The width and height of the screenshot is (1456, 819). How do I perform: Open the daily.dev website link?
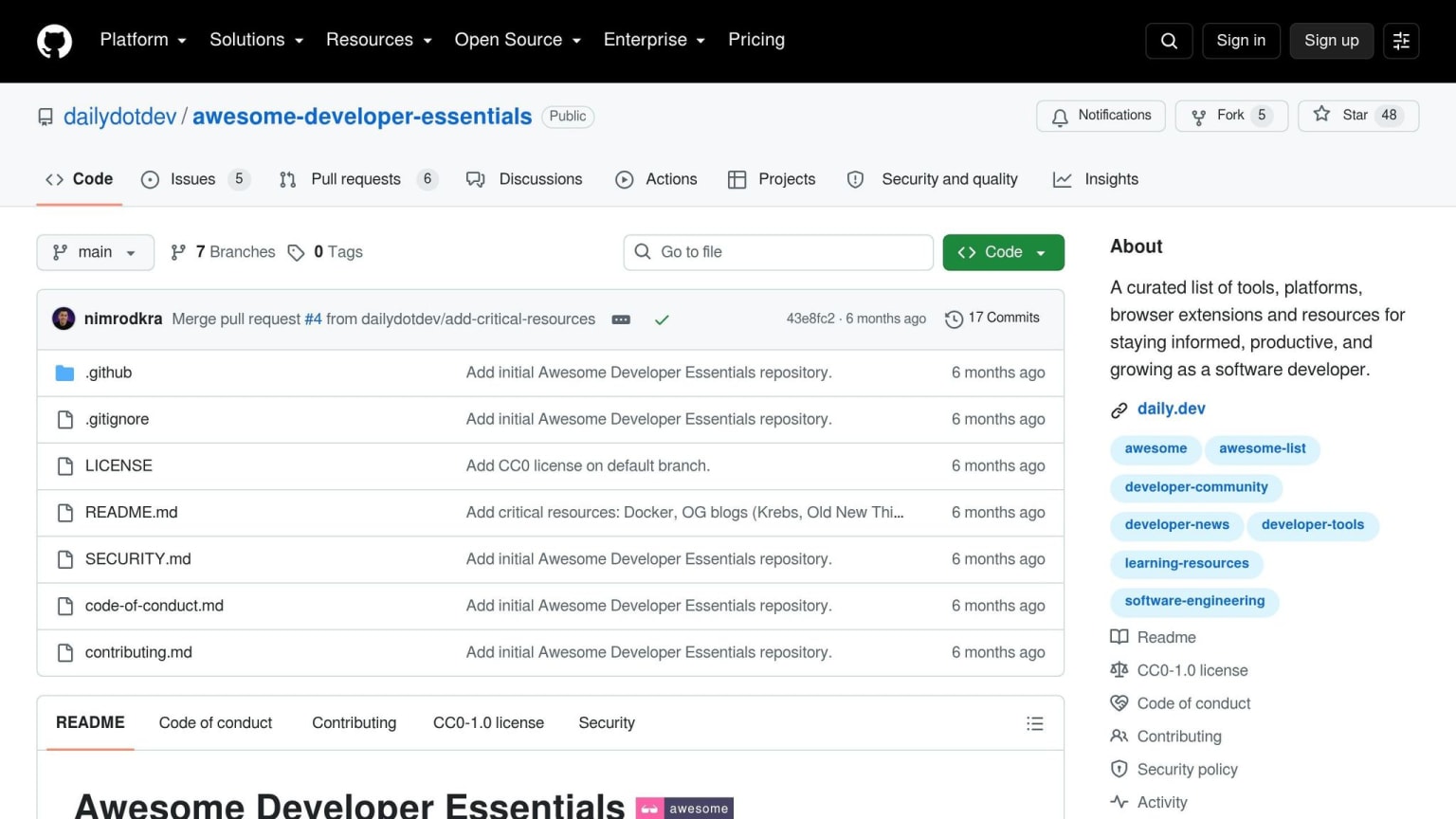1172,409
